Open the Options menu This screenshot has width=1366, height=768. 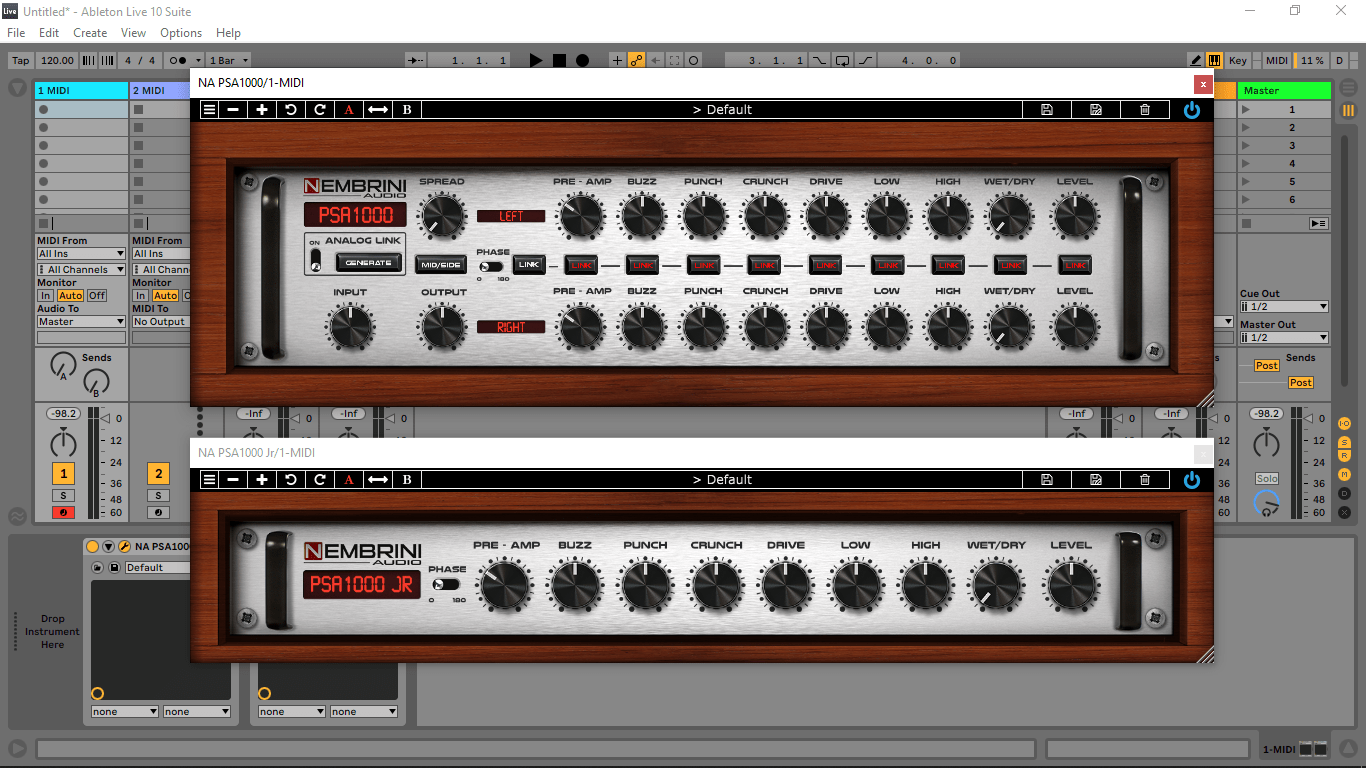(181, 33)
